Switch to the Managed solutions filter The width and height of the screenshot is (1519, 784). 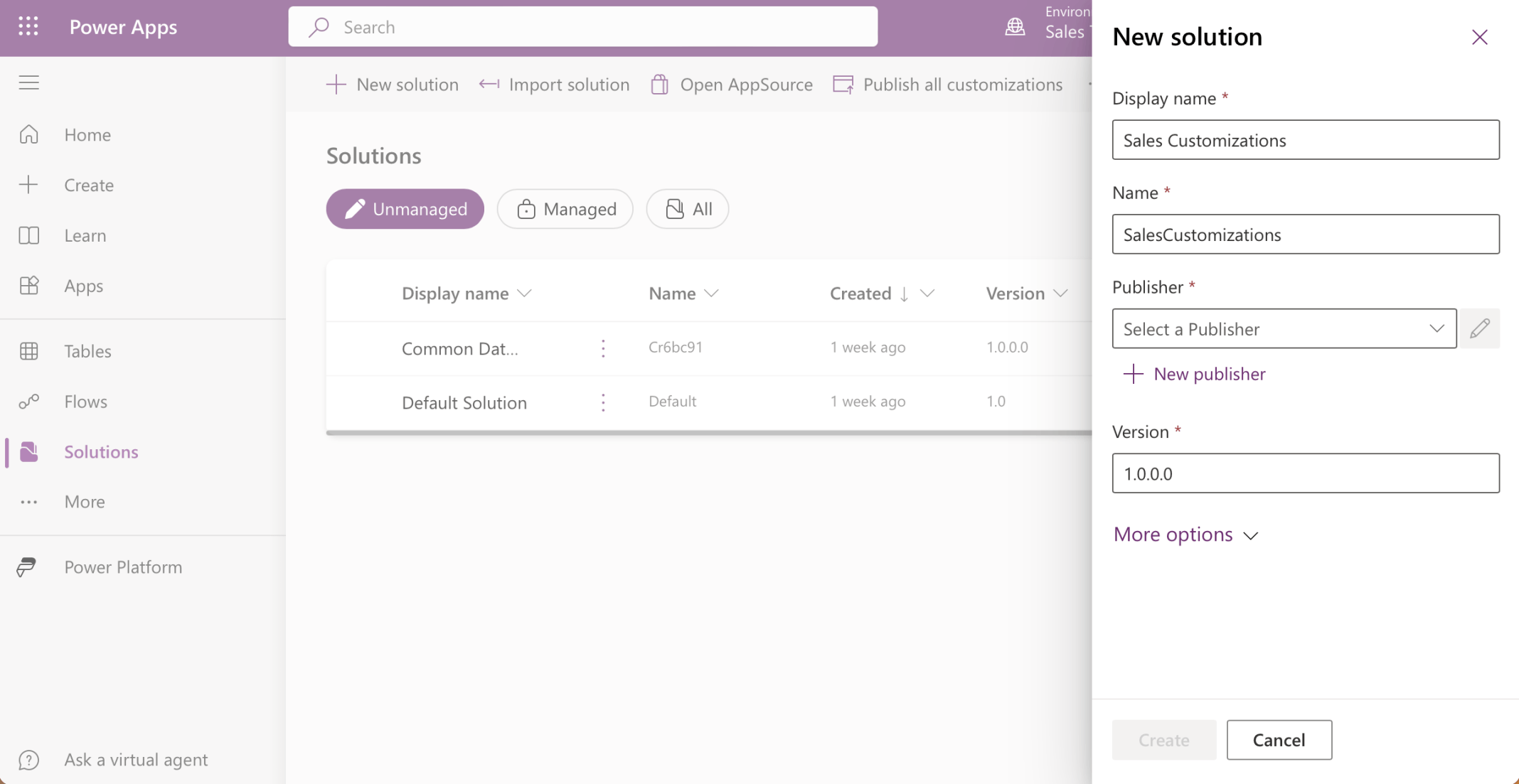click(x=565, y=209)
